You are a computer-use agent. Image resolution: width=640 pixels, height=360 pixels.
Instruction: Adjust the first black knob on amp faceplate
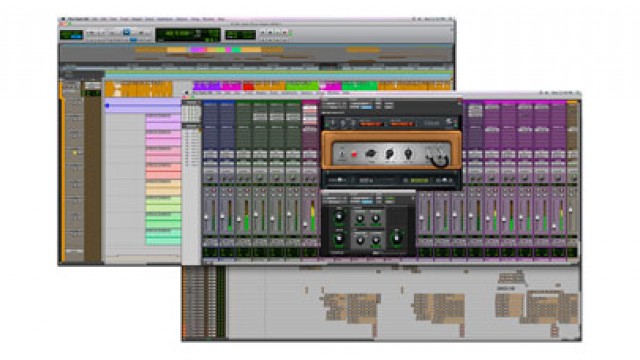pyautogui.click(x=371, y=154)
